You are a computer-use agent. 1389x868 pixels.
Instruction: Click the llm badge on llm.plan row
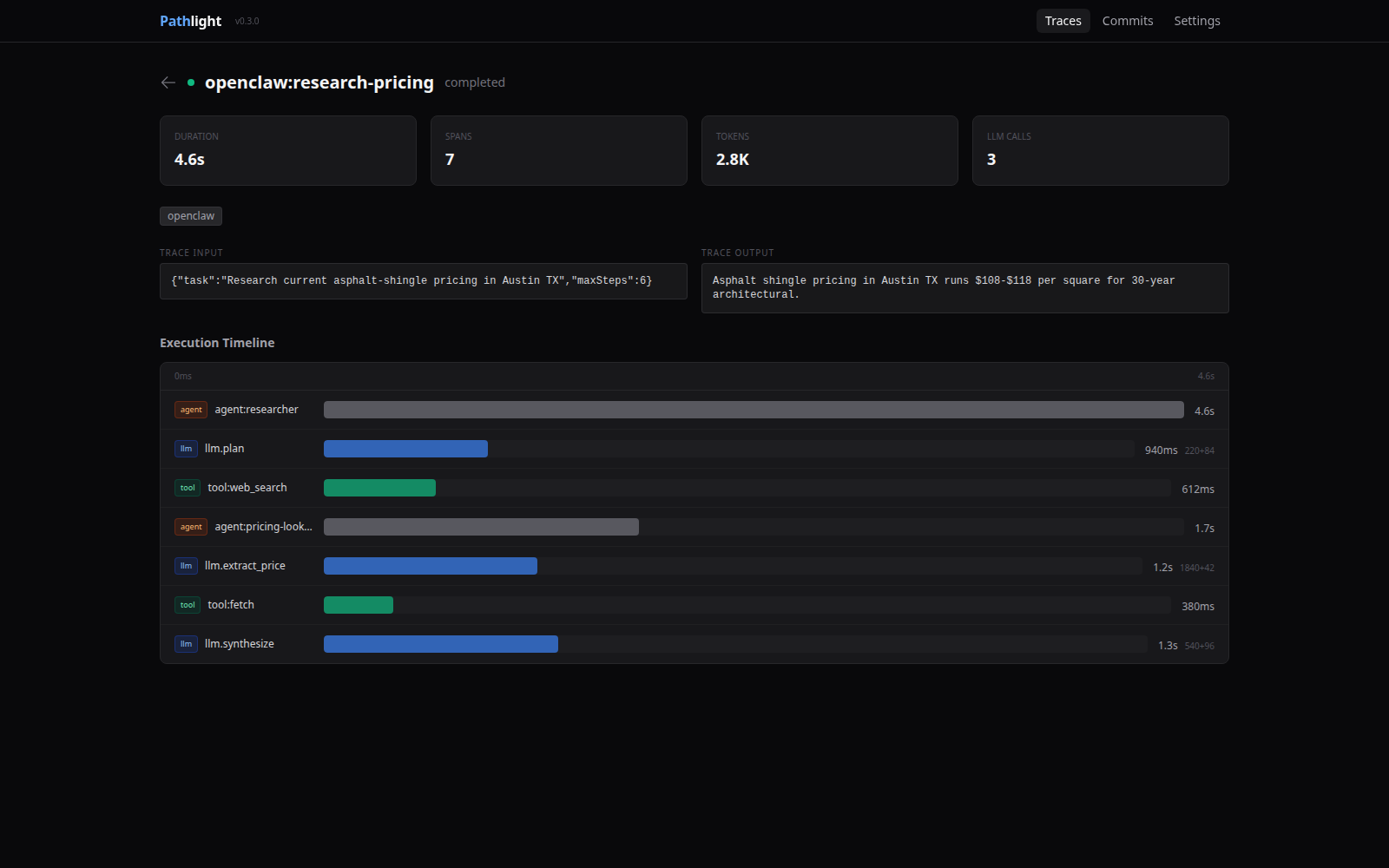pyautogui.click(x=186, y=449)
